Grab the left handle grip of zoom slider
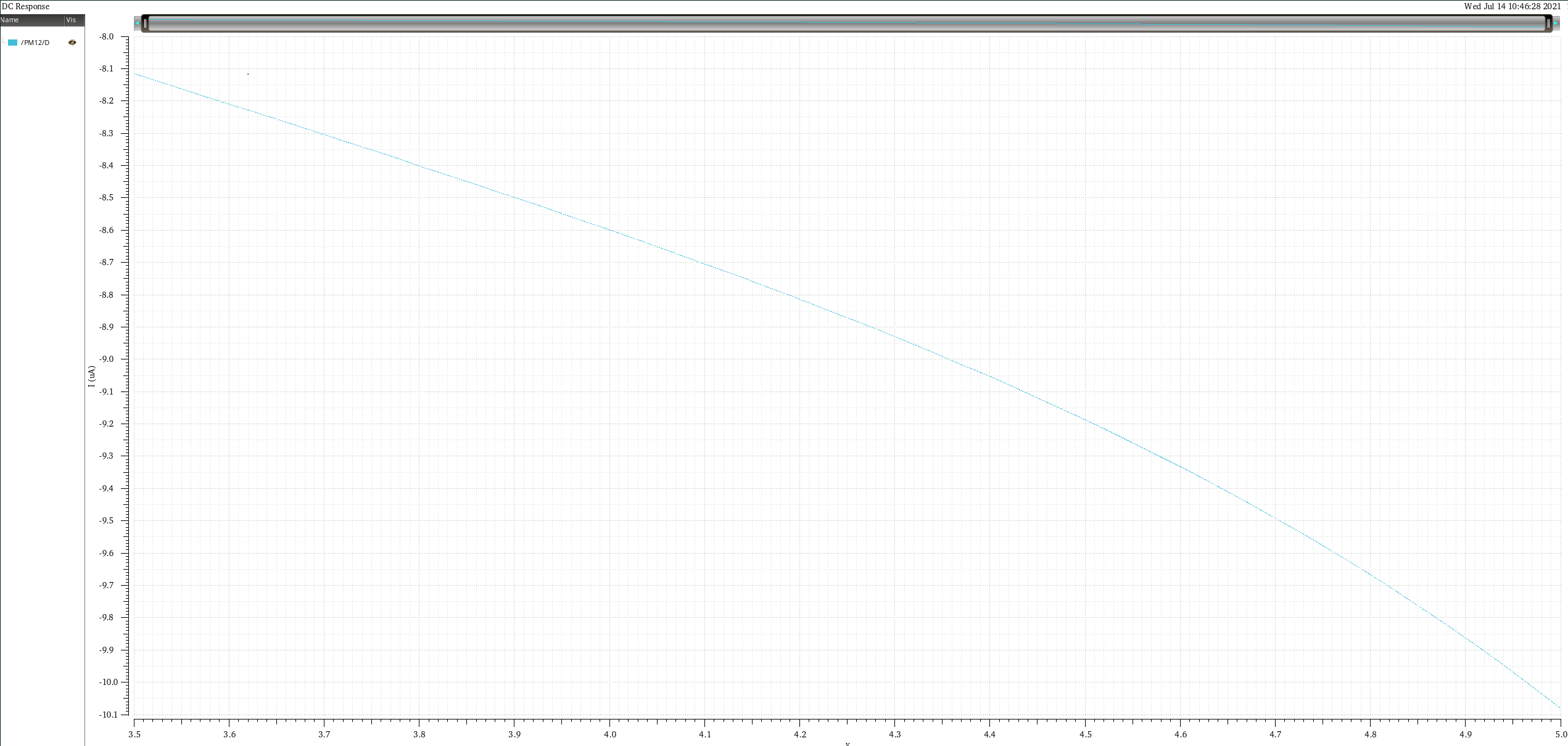 tap(145, 23)
